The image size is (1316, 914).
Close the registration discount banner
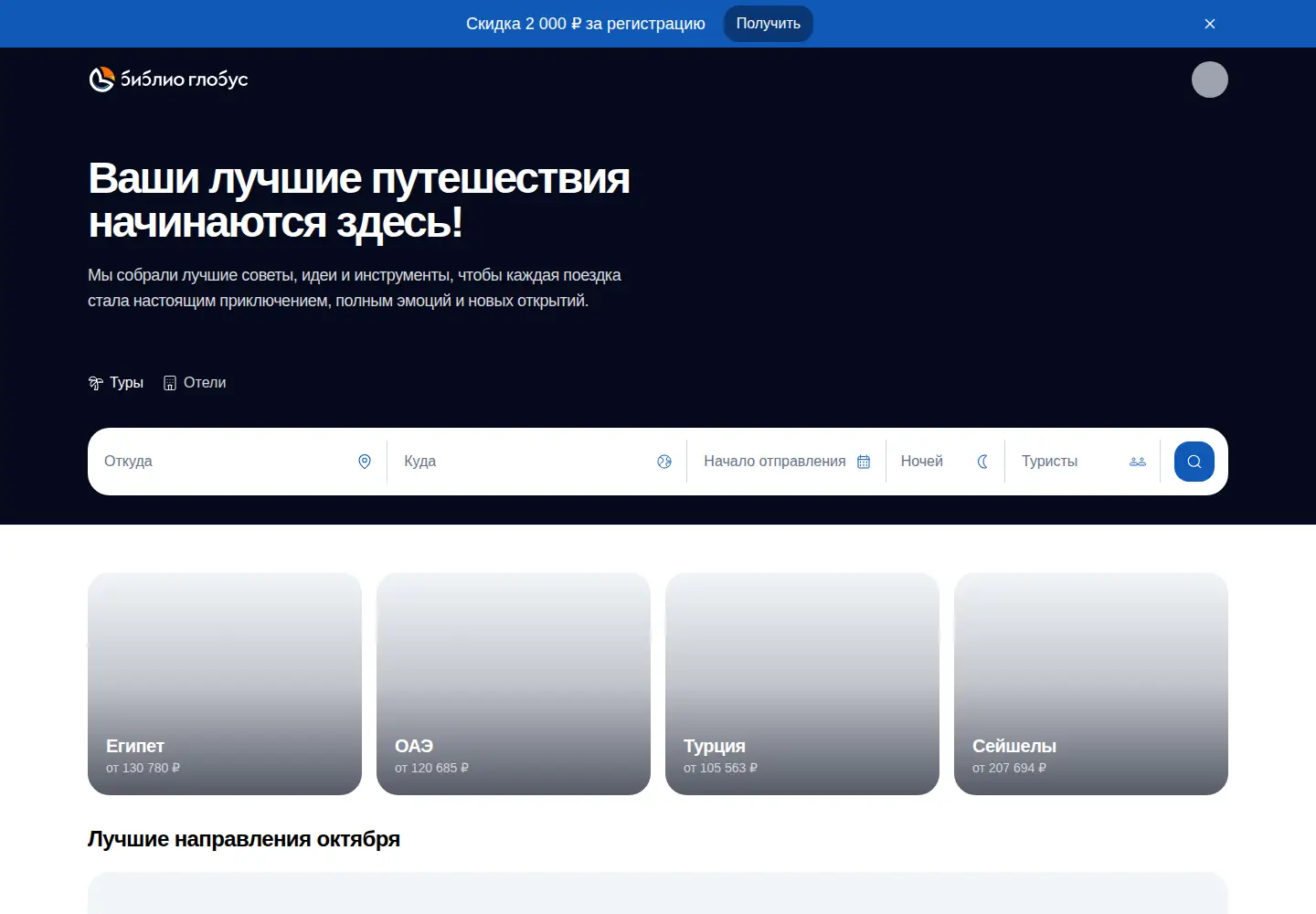tap(1210, 24)
